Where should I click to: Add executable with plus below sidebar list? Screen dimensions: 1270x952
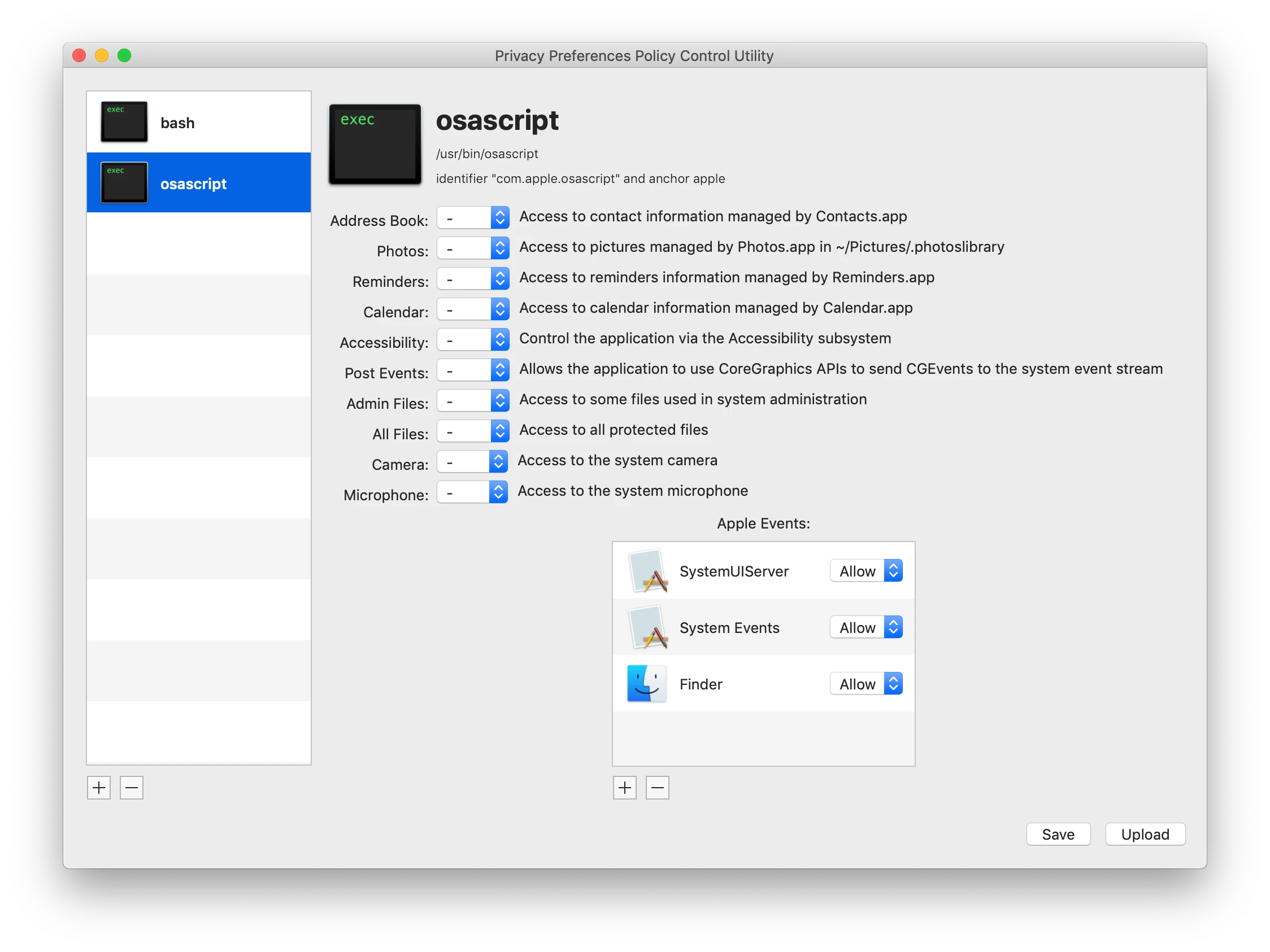[99, 787]
